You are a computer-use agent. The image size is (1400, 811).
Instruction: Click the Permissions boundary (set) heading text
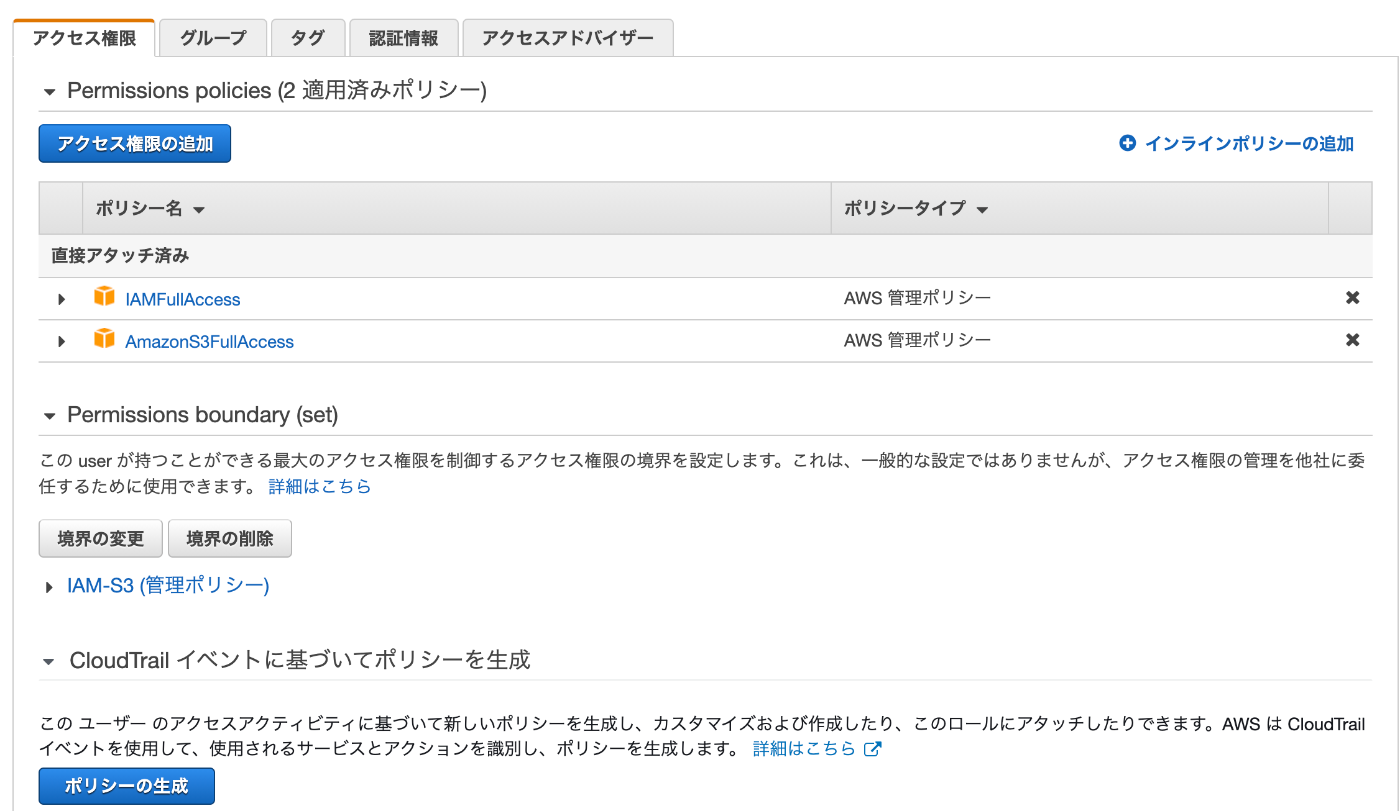[203, 415]
